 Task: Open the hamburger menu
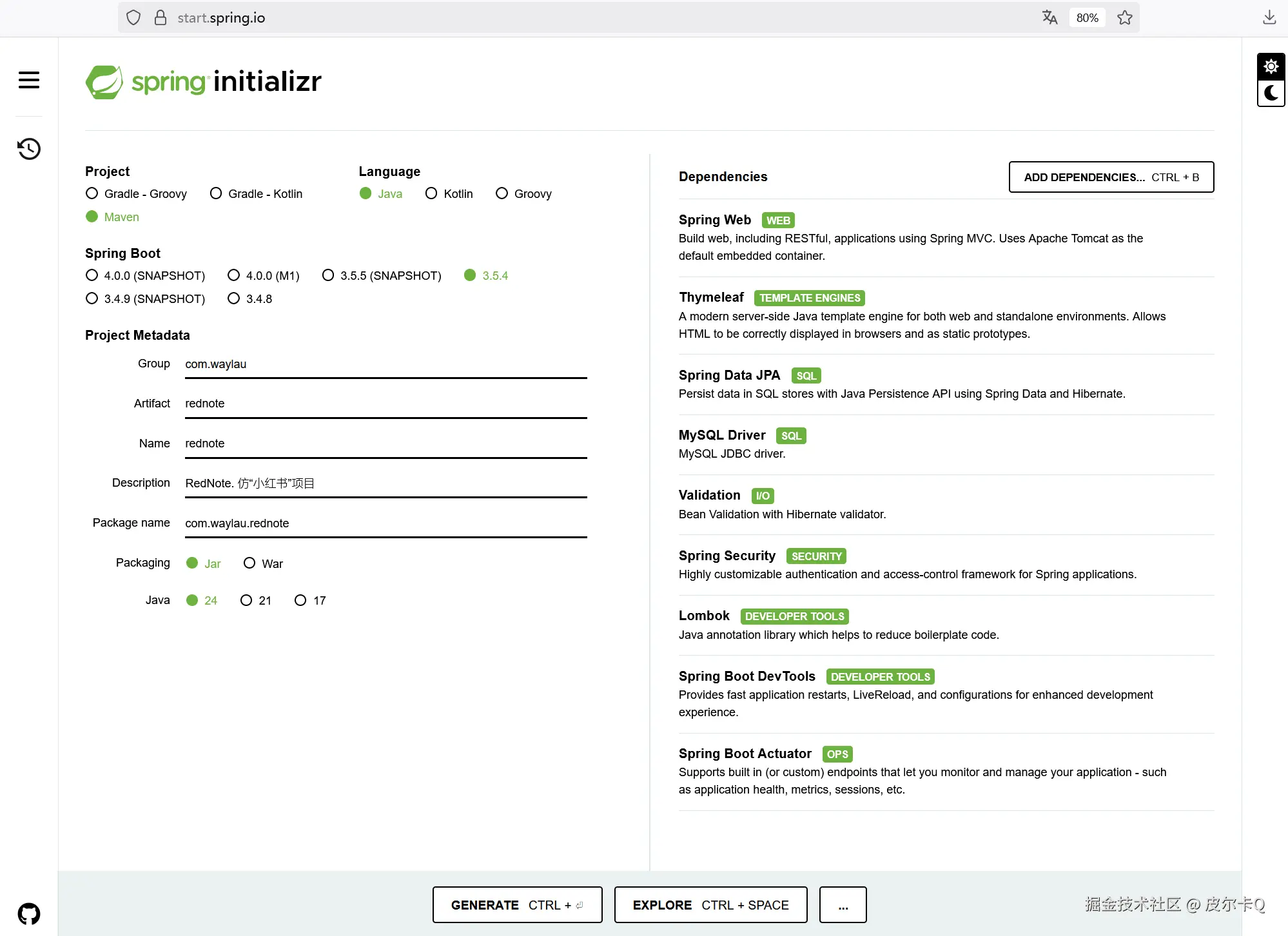click(x=29, y=80)
